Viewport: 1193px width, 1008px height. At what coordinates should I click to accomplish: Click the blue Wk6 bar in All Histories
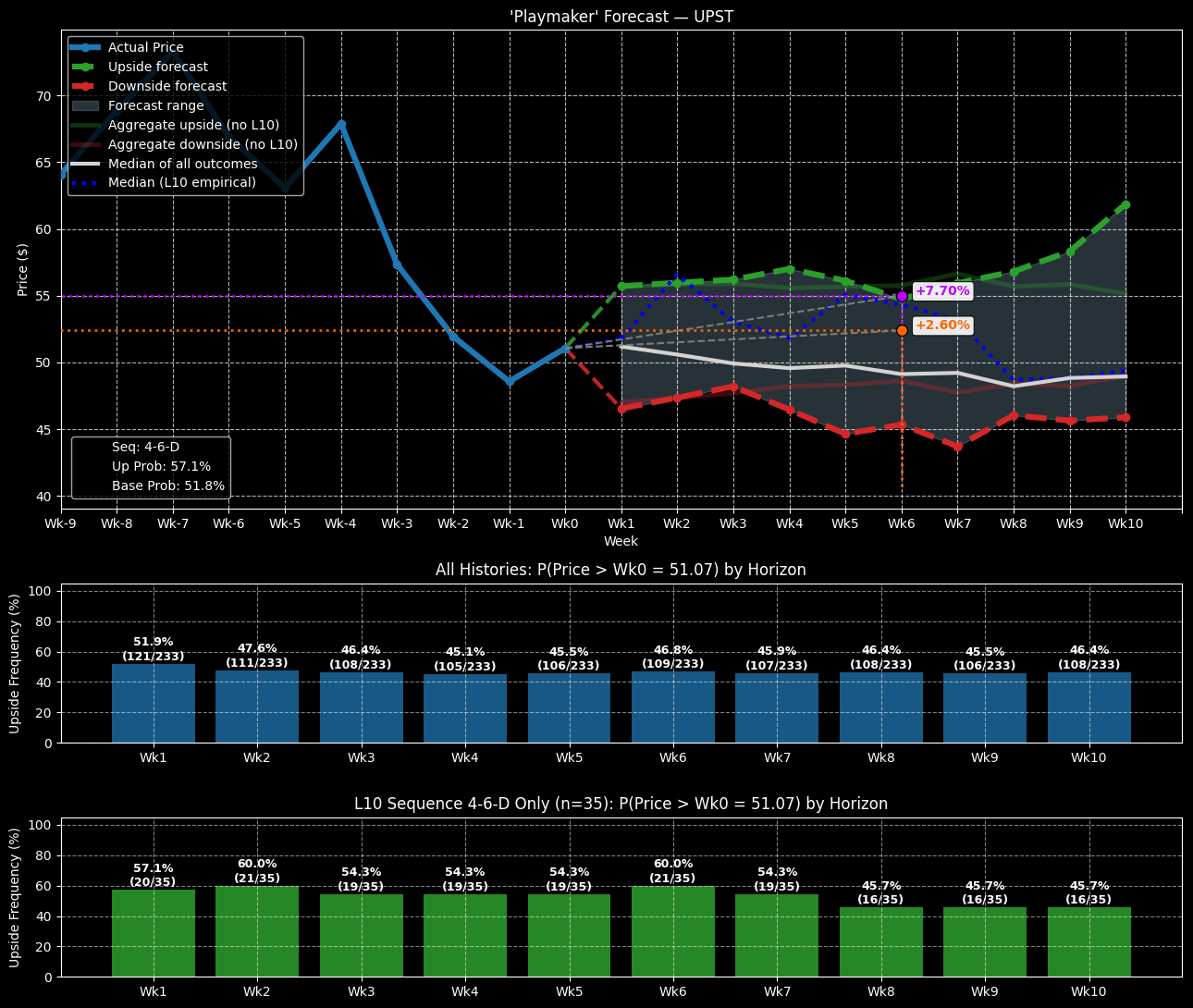pyautogui.click(x=673, y=707)
